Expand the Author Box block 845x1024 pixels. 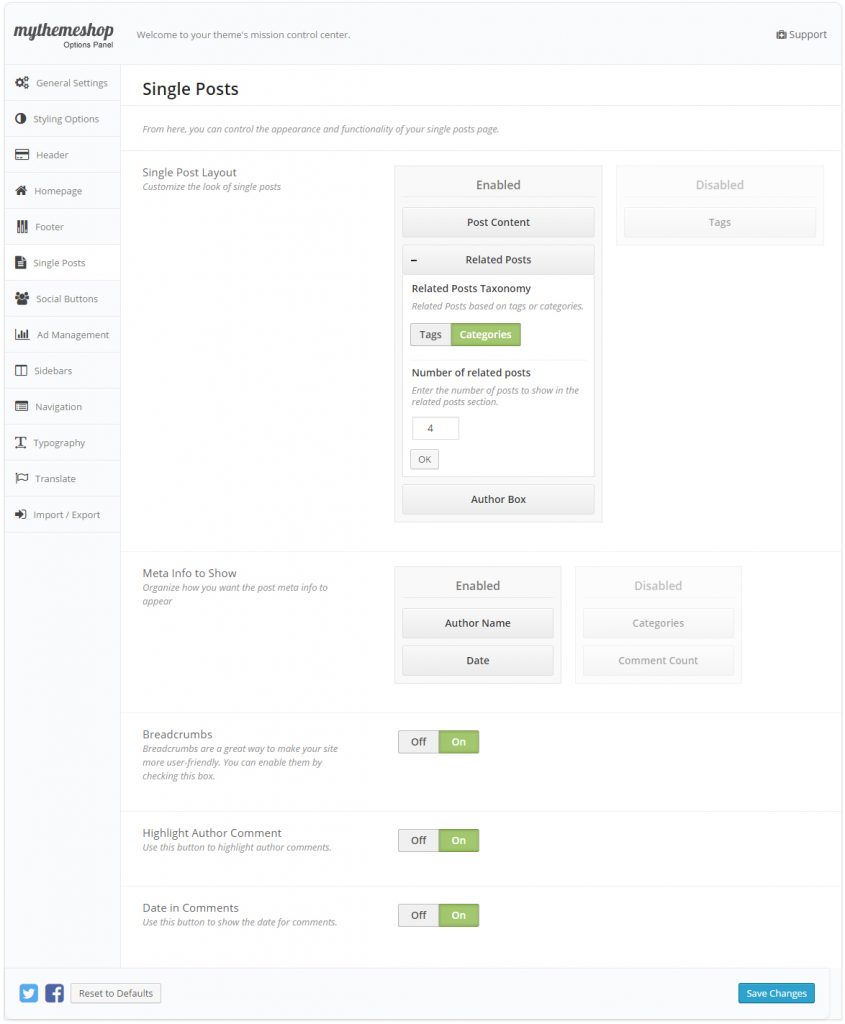[498, 499]
